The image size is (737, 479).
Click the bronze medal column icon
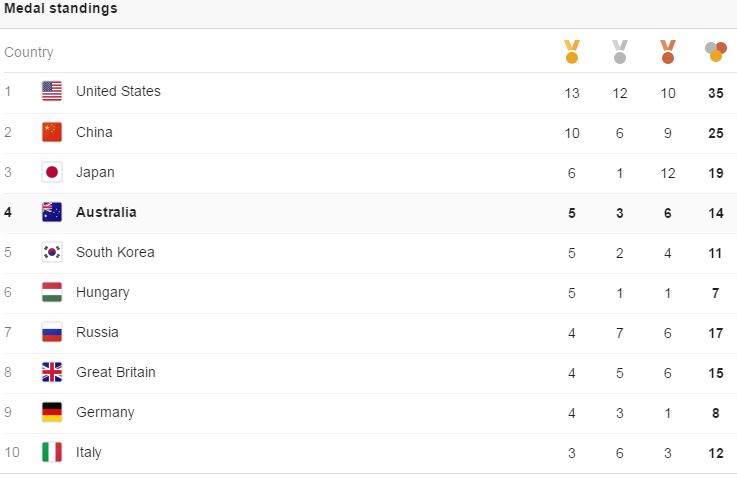coord(667,51)
